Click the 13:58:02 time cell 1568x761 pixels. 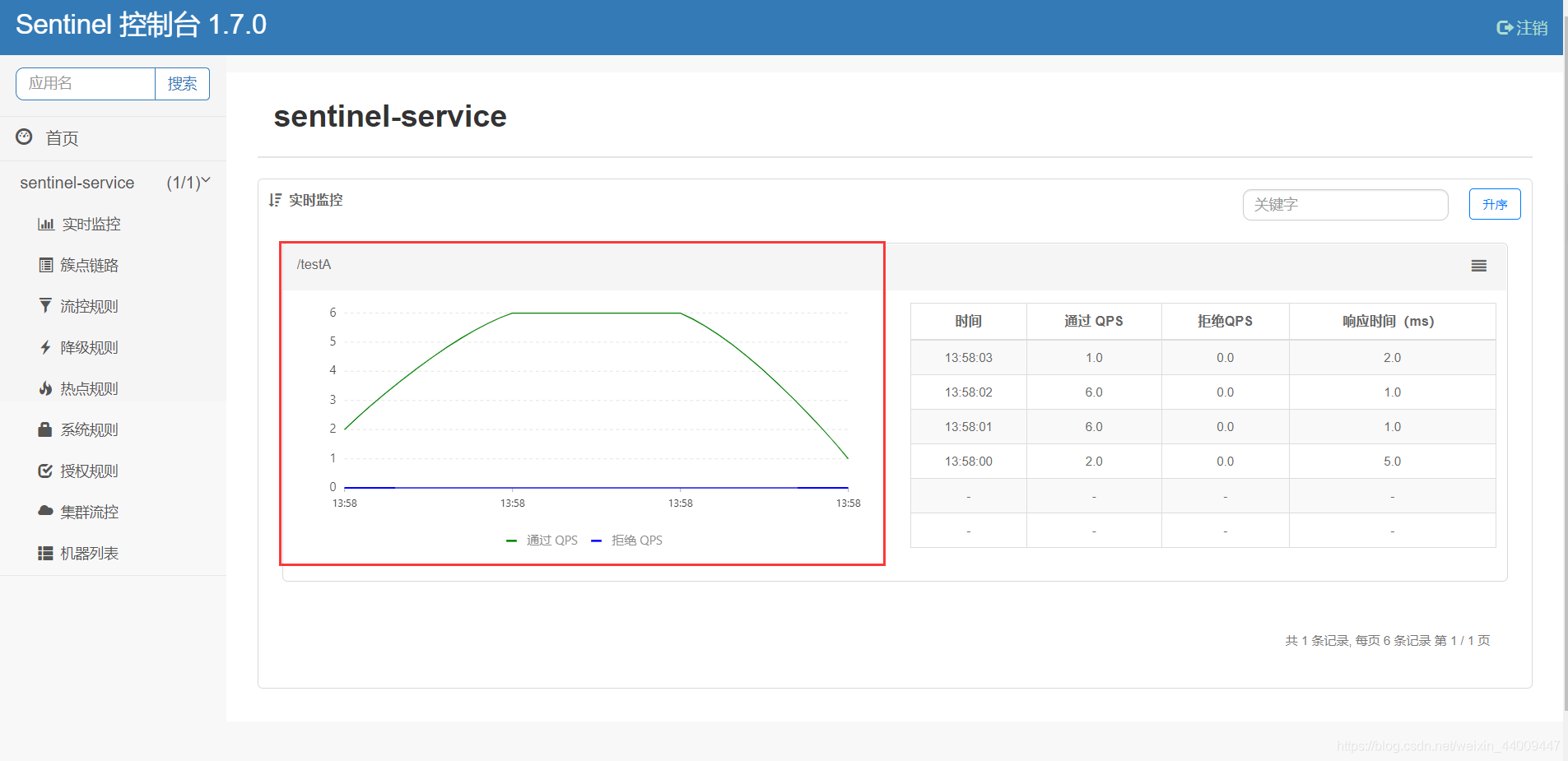[x=968, y=392]
